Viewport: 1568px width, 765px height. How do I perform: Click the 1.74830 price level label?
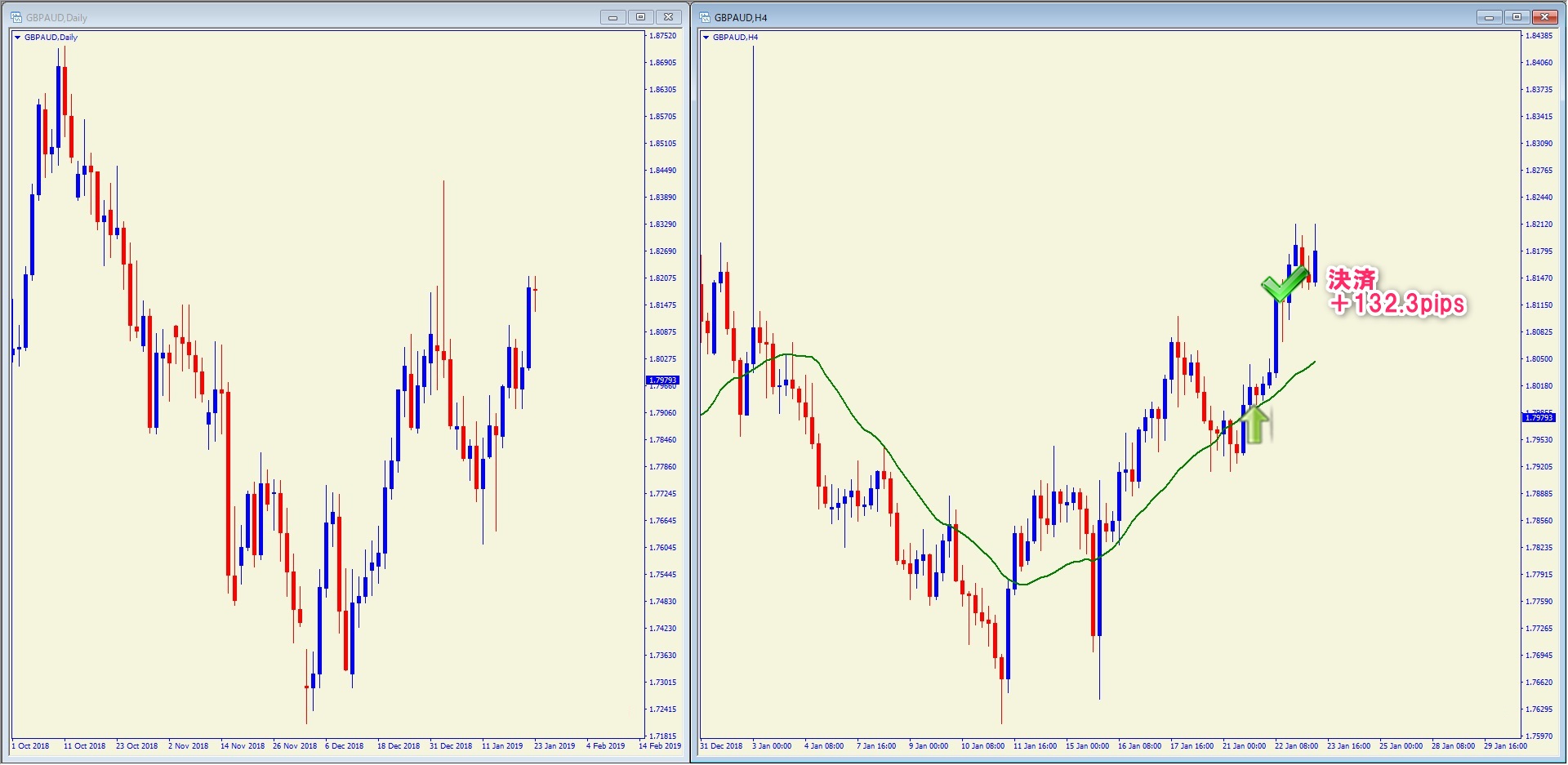663,602
